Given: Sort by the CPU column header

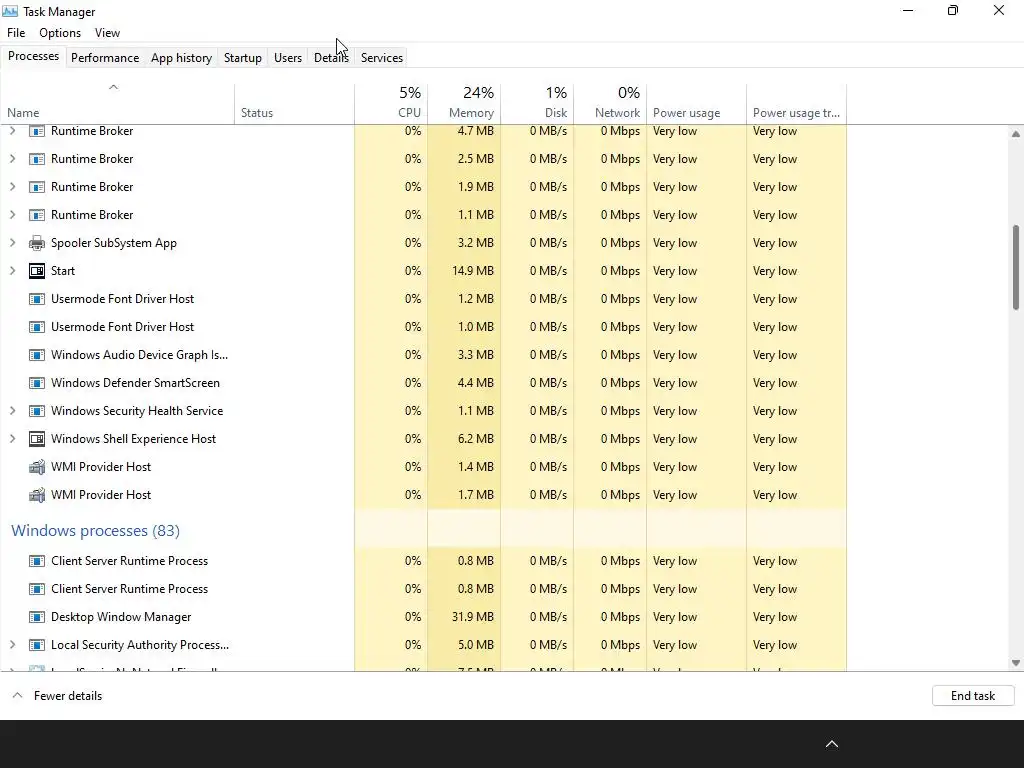Looking at the screenshot, I should coord(391,103).
